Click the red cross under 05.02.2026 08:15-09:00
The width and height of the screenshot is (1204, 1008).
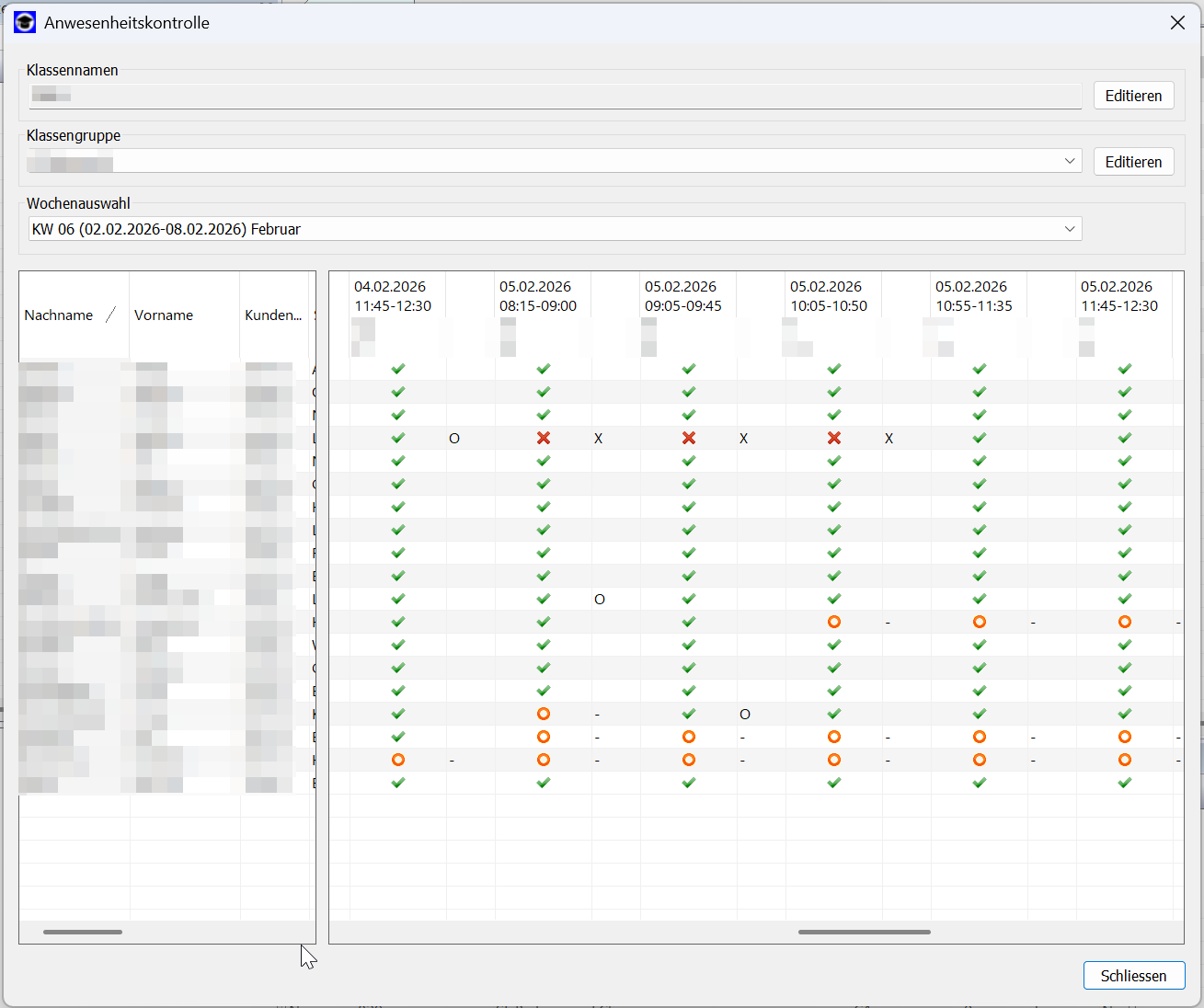tap(544, 438)
